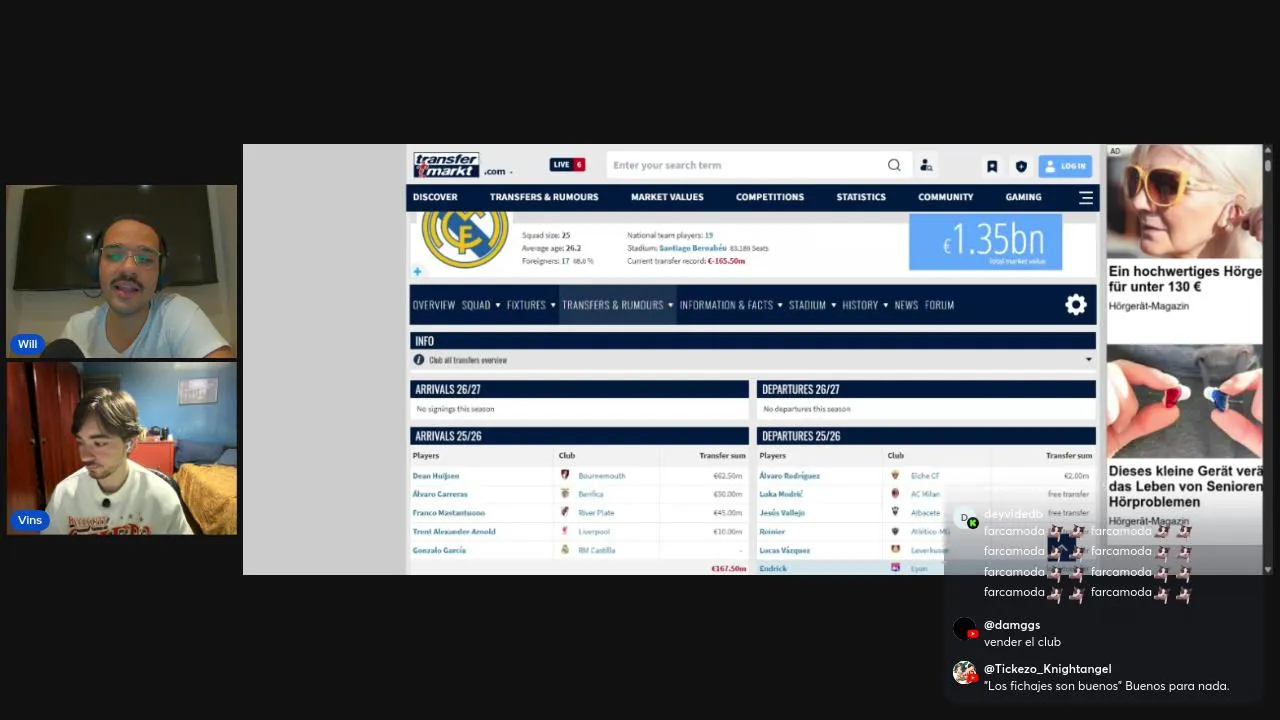Open the Statistics menu
Viewport: 1280px width, 720px height.
(x=861, y=197)
